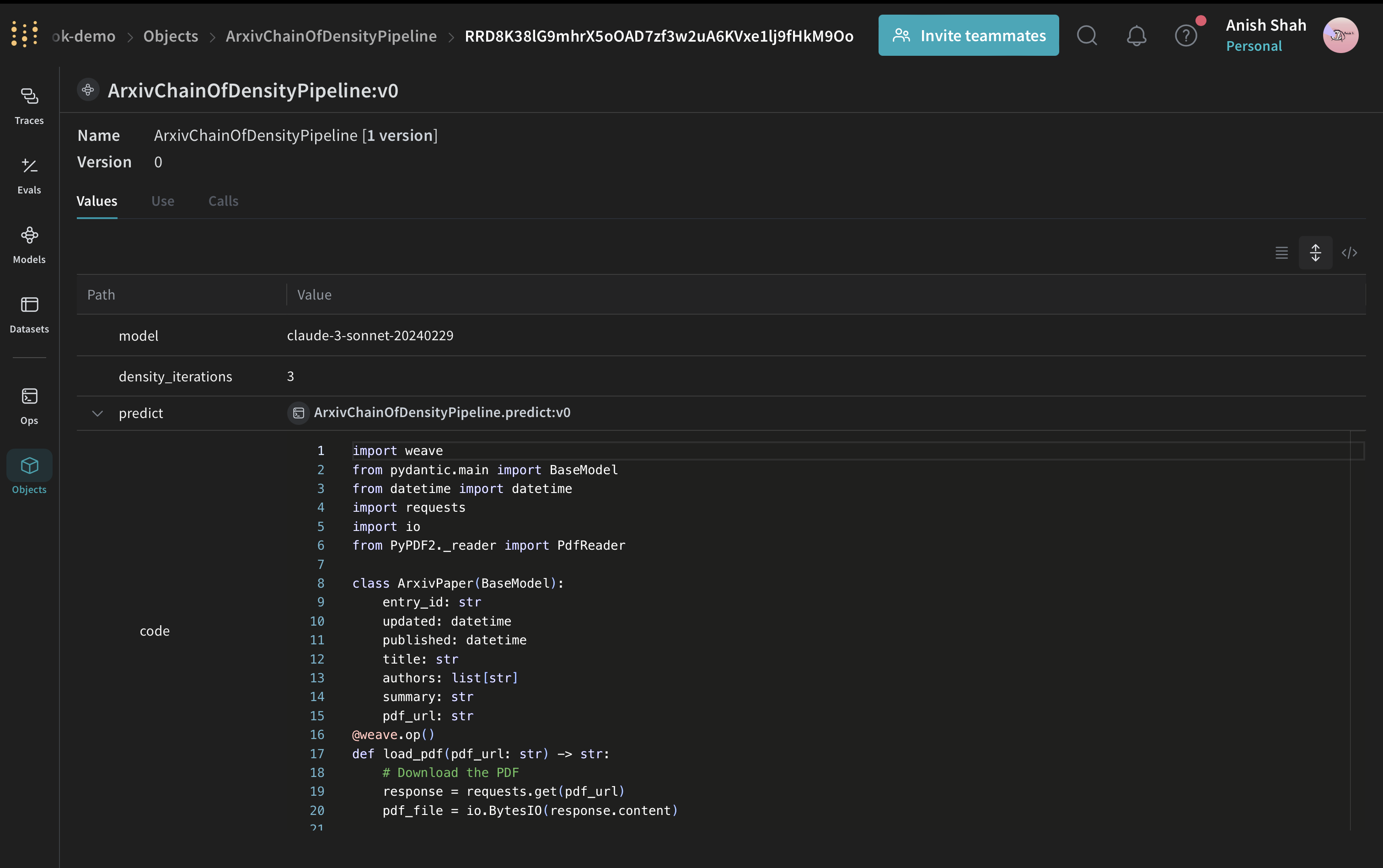Open the Models section

click(29, 244)
